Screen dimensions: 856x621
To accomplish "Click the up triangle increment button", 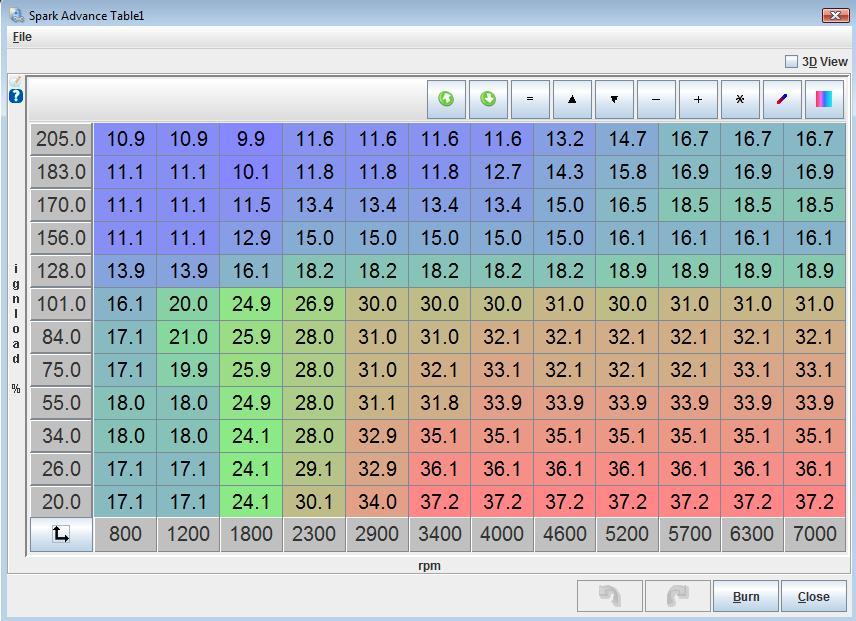I will click(x=572, y=99).
